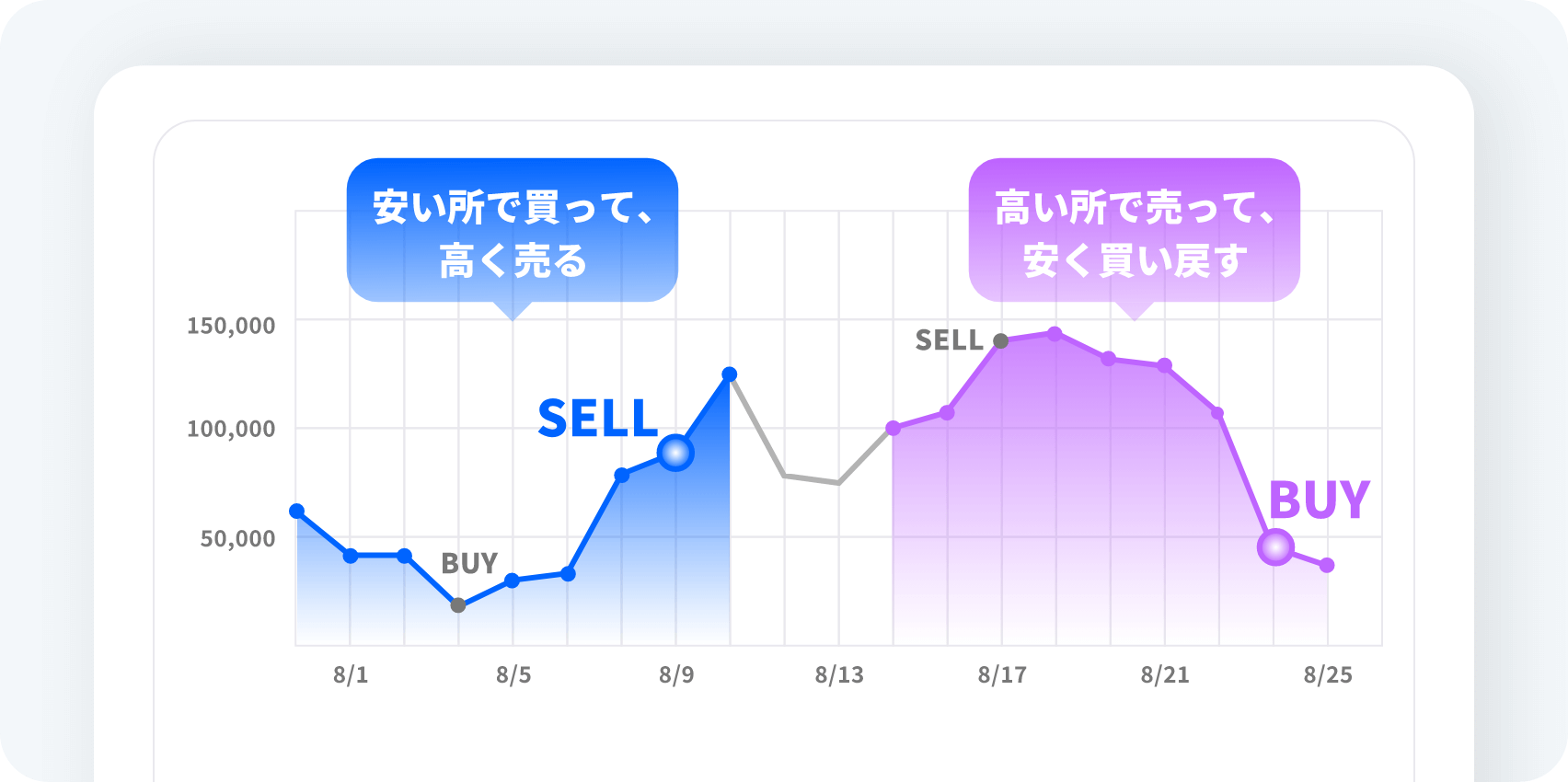Screen dimensions: 1568x782
Task: Select the 50,000 y-axis label
Action: [237, 538]
